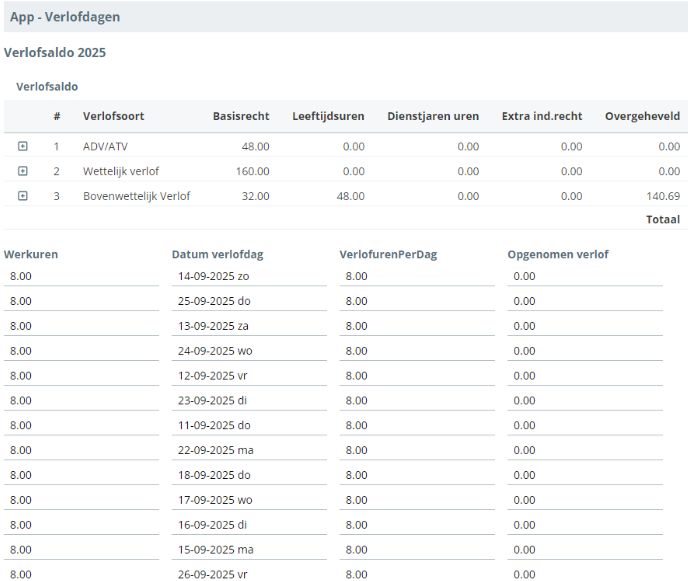This screenshot has height=581, width=688.
Task: Select the date field 12-09-2025 vr
Action: 249,376
